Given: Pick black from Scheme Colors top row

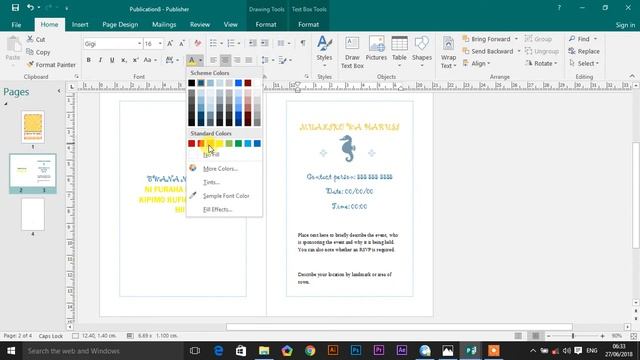Looking at the screenshot, I should click(x=191, y=83).
